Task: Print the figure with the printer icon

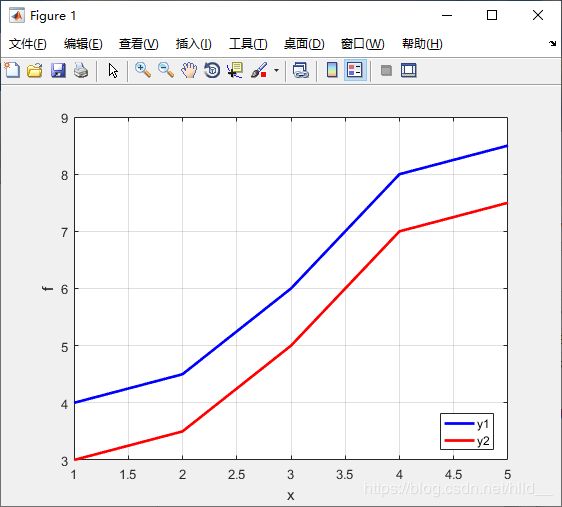Action: 81,70
